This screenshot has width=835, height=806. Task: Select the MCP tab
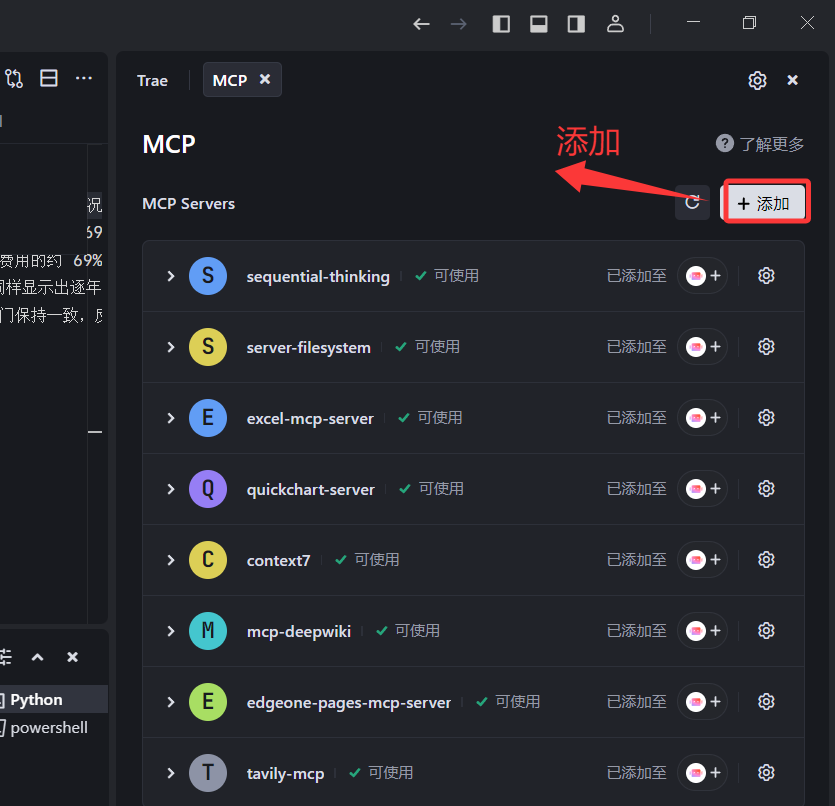[x=242, y=80]
